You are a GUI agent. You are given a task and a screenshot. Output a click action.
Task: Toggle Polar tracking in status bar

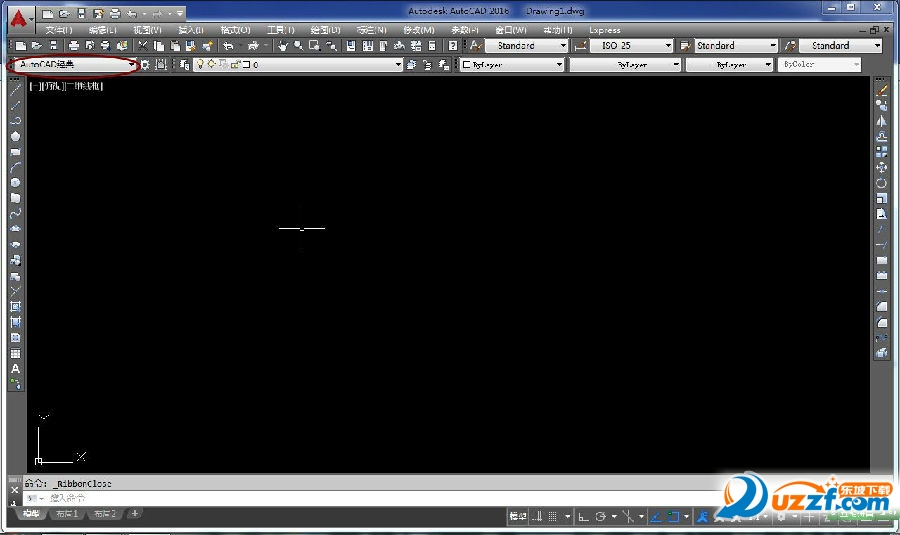[x=600, y=517]
